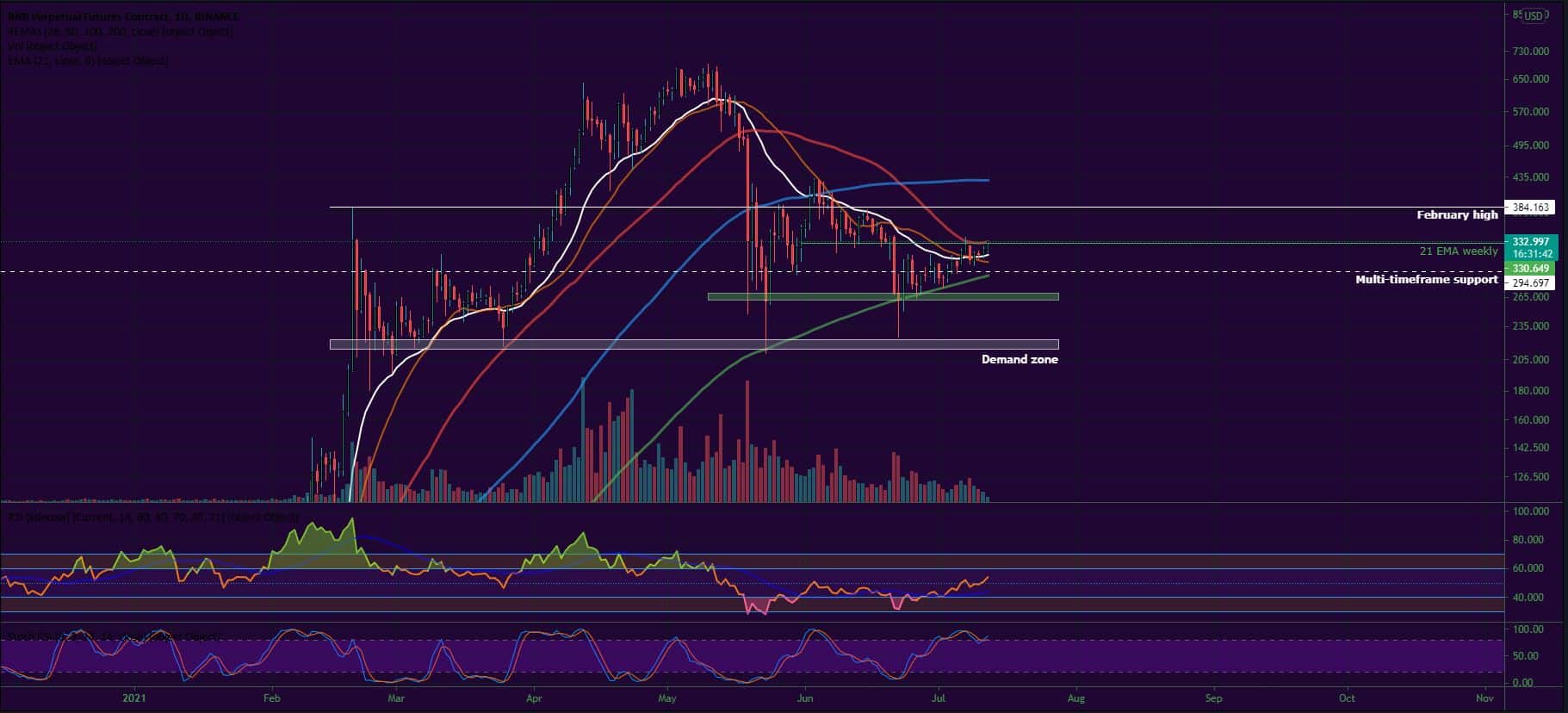Click the 570.000 price scale value

1530,112
